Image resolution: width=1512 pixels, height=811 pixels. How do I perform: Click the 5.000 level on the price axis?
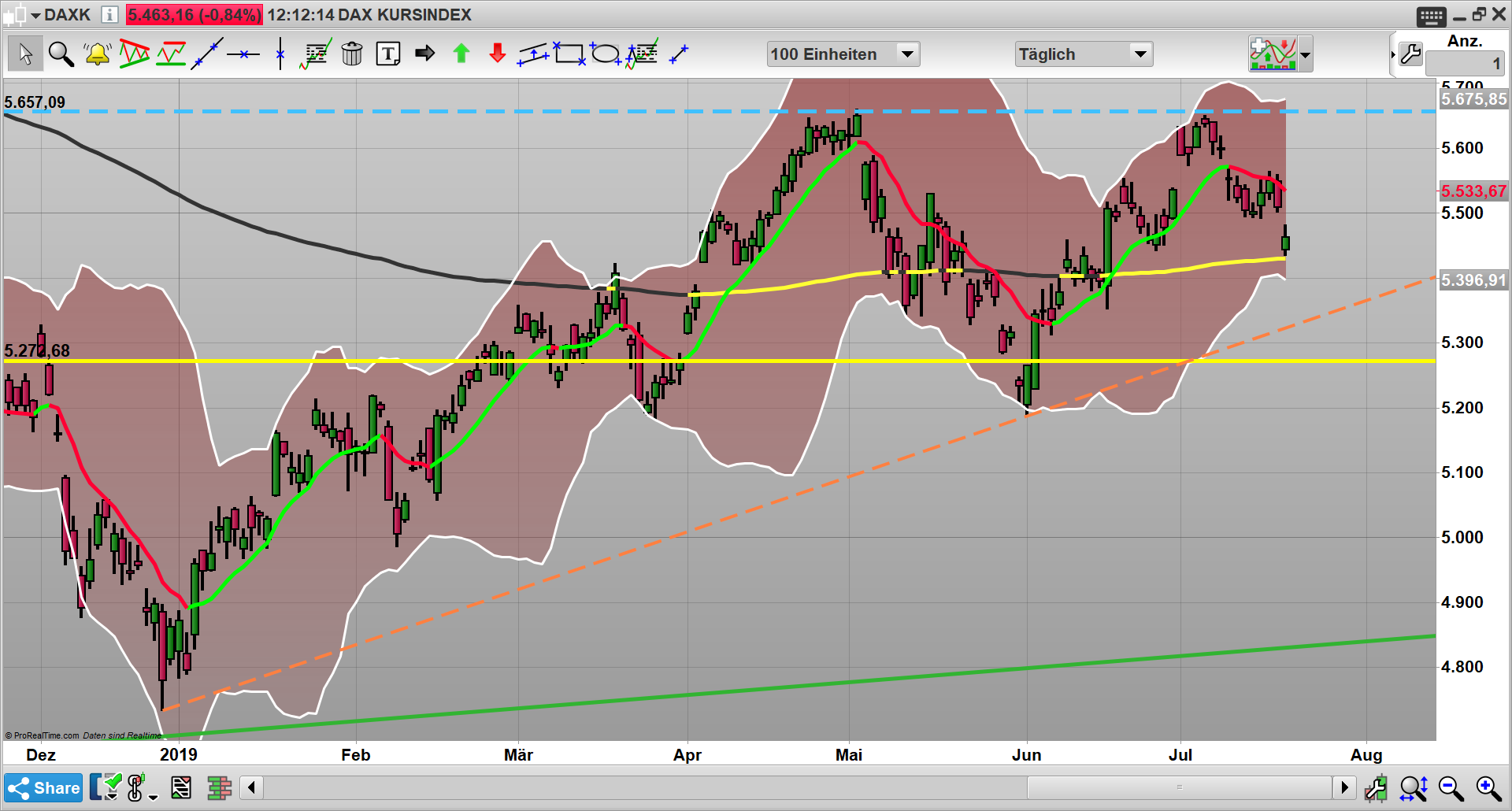point(1462,537)
